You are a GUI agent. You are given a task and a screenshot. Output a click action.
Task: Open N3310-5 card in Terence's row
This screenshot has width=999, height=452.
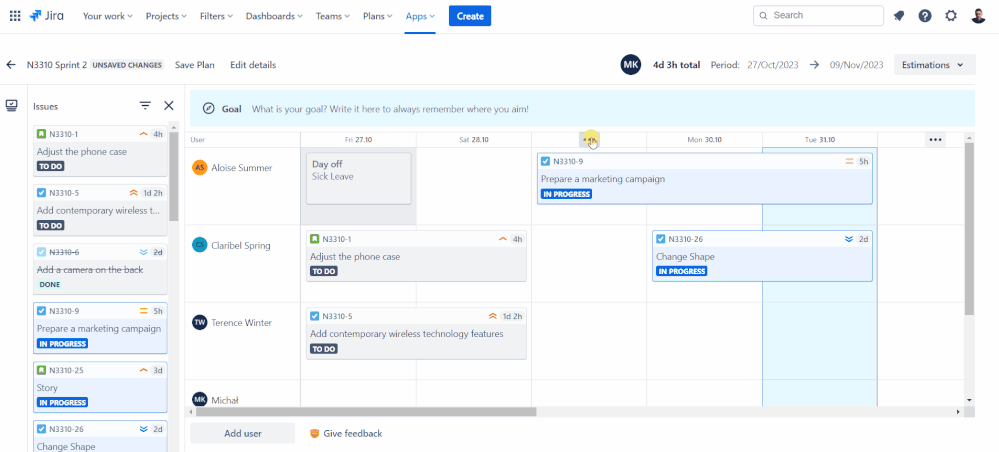[417, 333]
